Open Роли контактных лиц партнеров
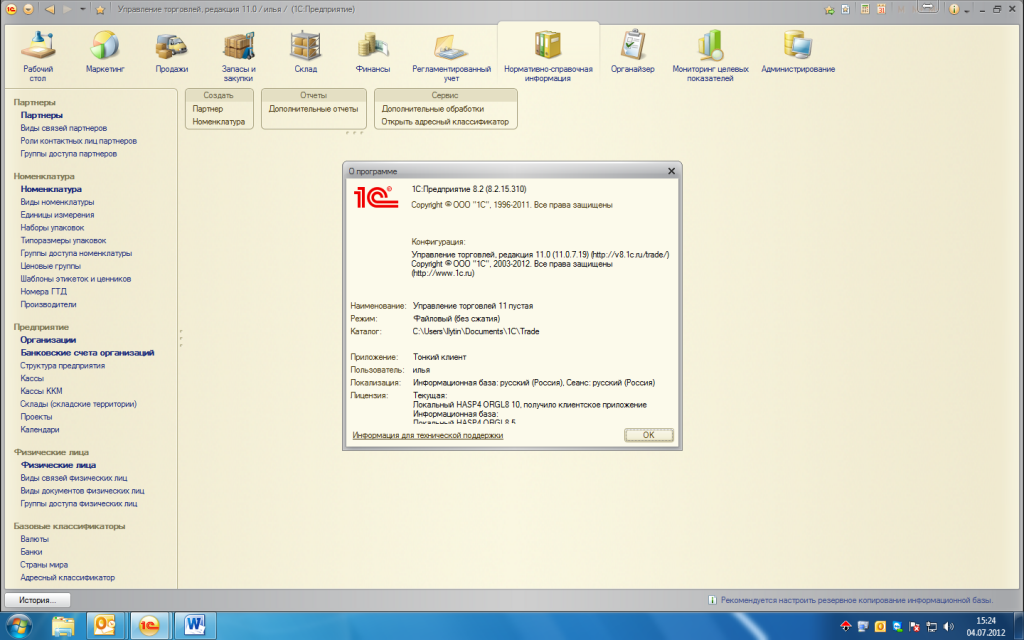 [x=78, y=141]
